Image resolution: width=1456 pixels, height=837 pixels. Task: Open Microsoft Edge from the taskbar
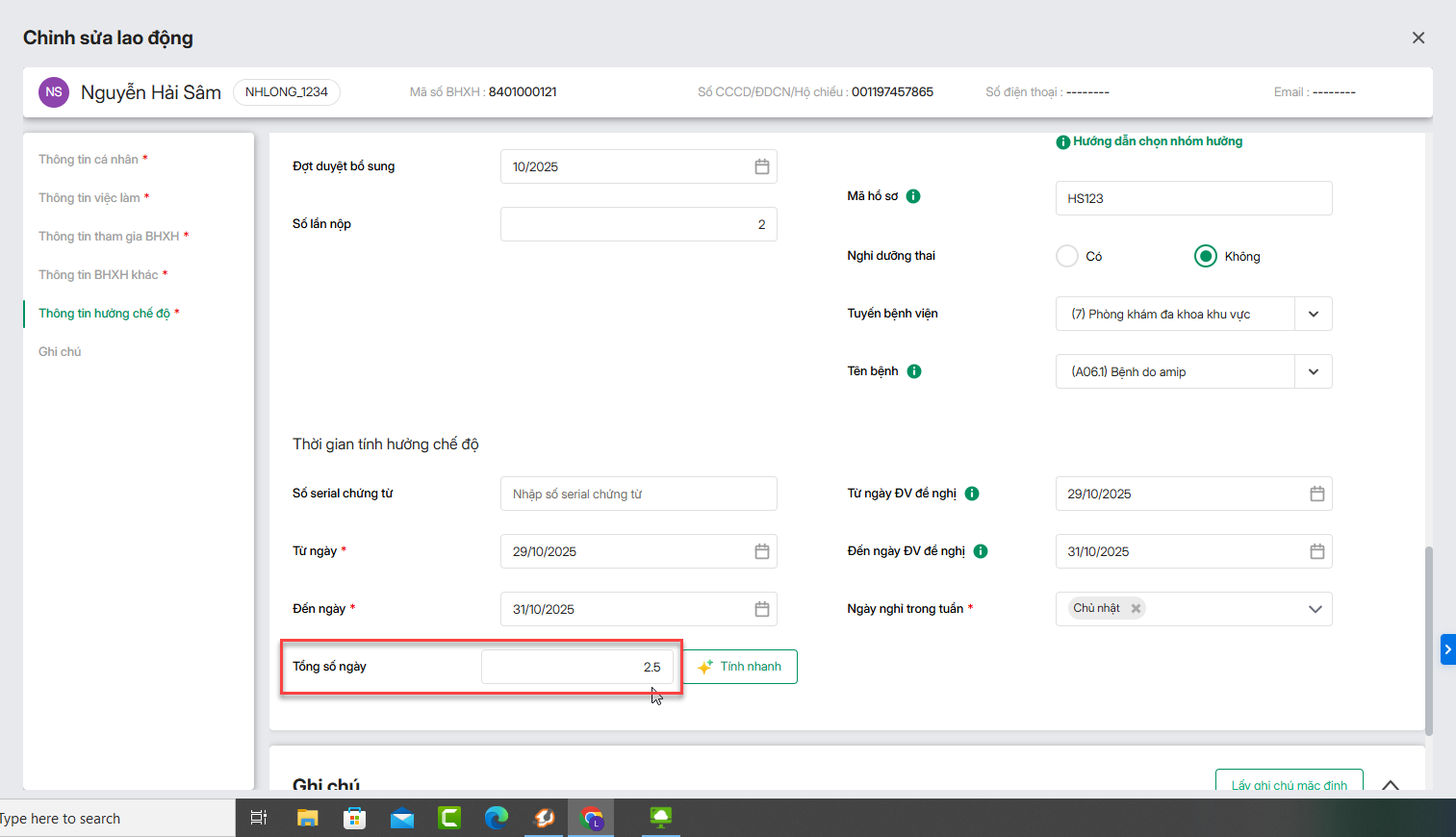(x=496, y=818)
